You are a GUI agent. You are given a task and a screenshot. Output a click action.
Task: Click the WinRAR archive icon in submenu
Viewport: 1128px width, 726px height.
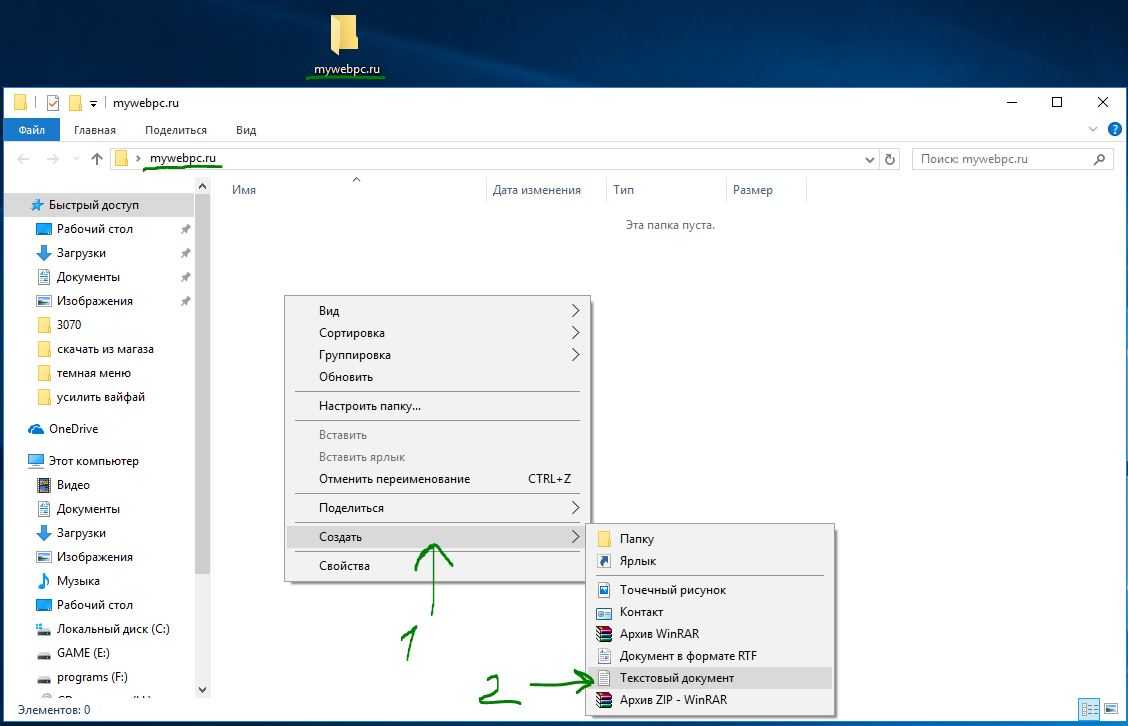[603, 634]
